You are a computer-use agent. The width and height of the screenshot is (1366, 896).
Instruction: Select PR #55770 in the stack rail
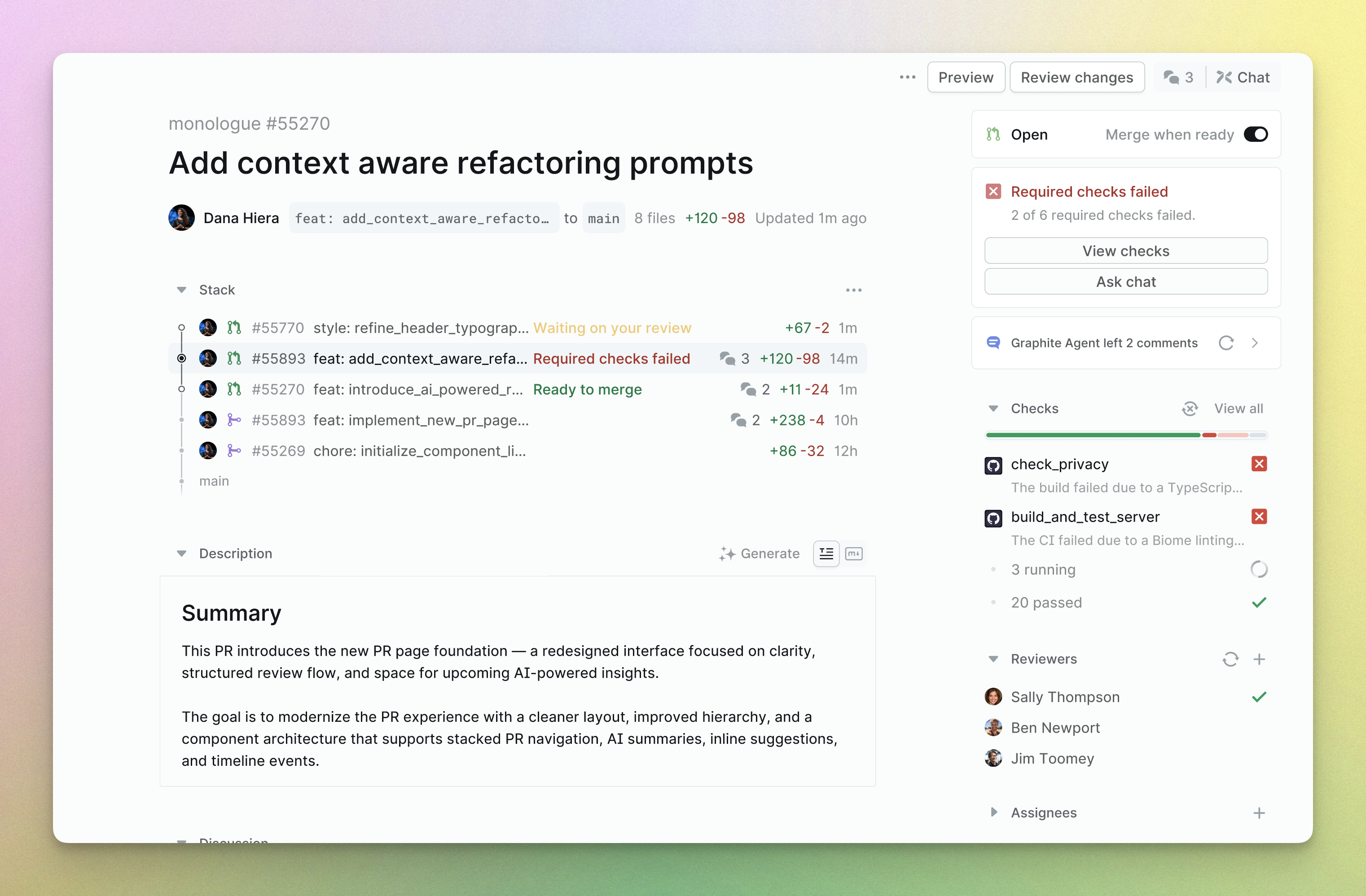182,327
